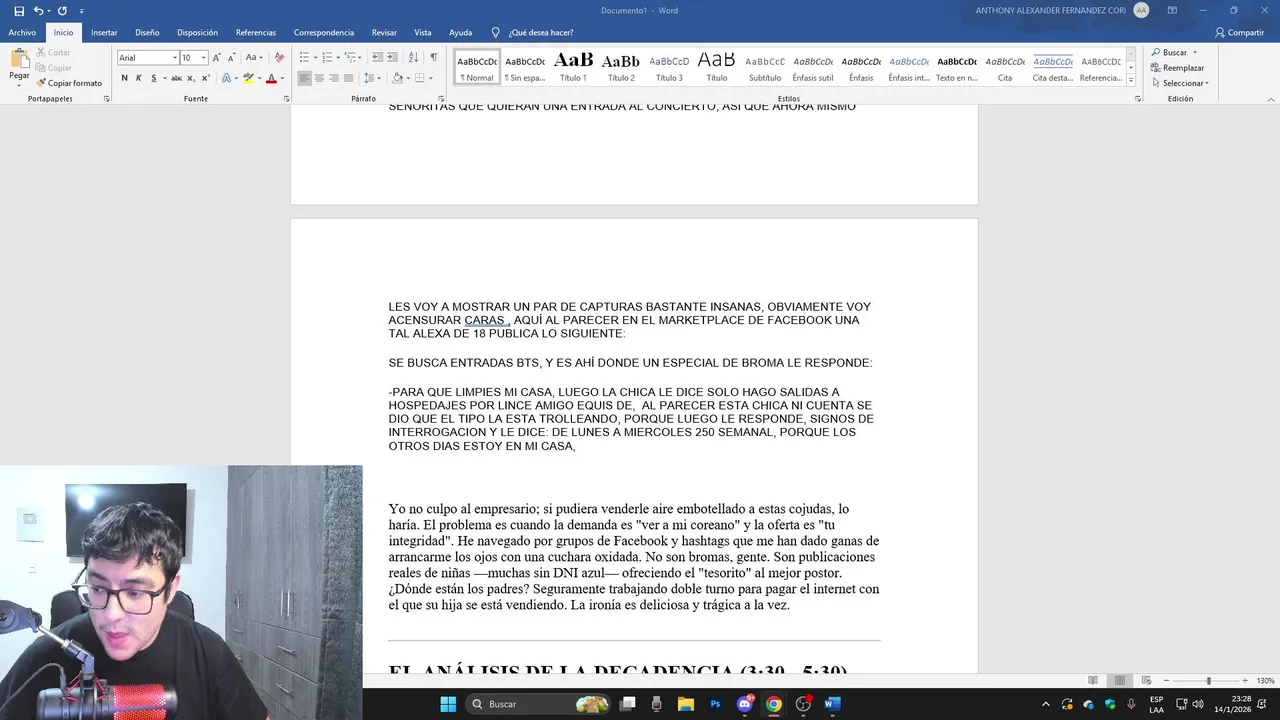
Task: Switch to the Referencias tab
Action: point(256,33)
